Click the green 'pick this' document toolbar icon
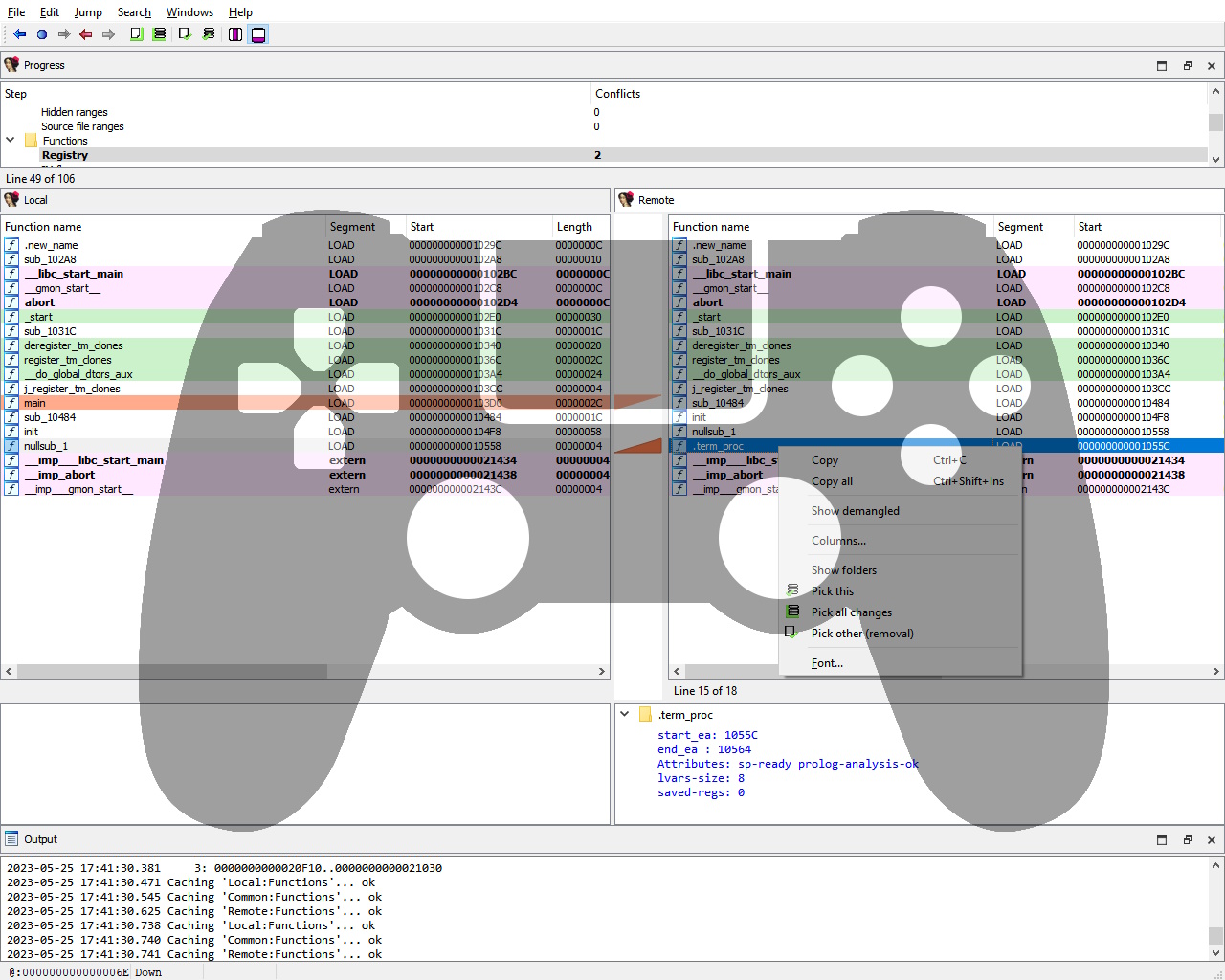The height and width of the screenshot is (980, 1225). point(135,33)
